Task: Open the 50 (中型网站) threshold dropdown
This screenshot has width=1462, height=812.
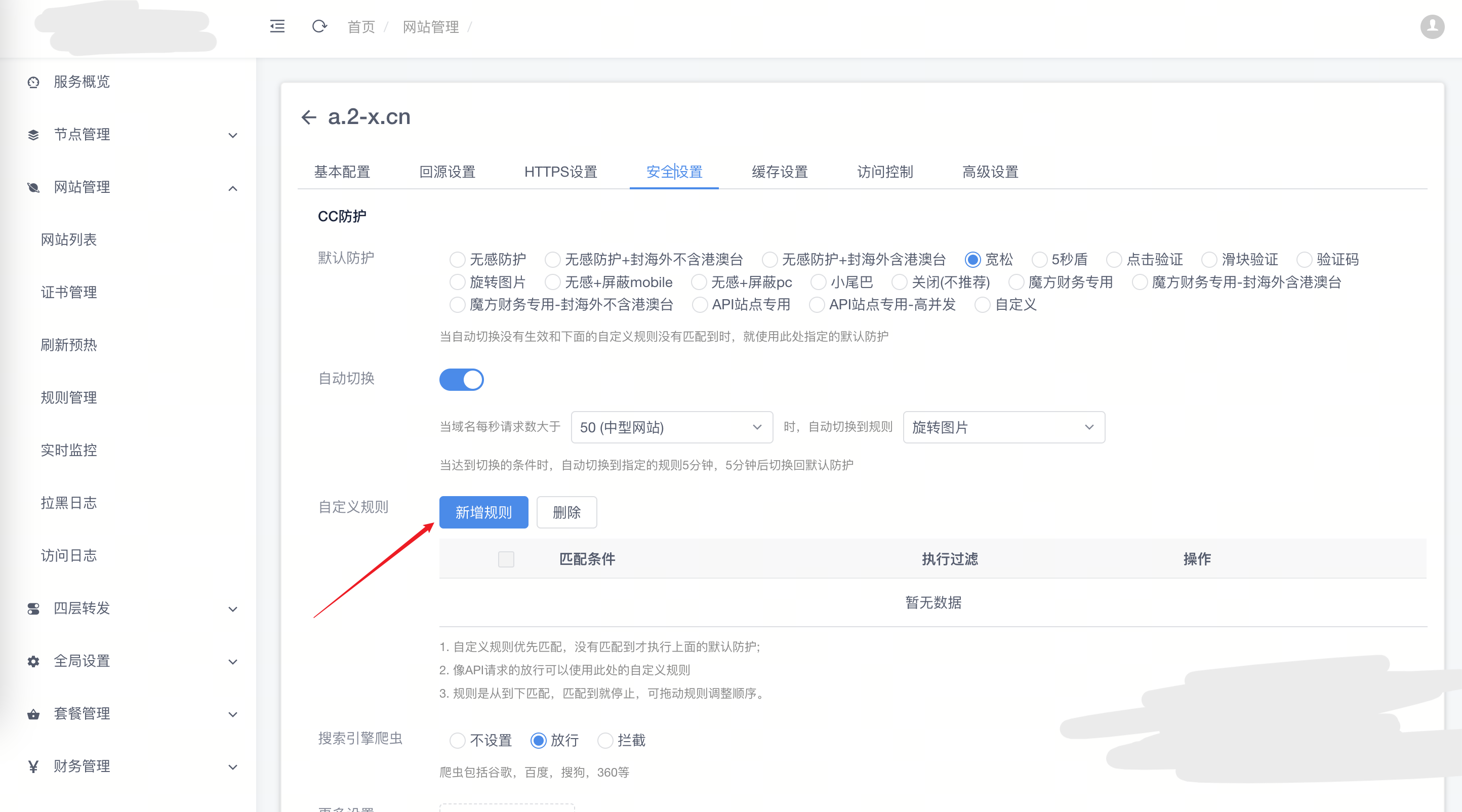Action: pos(671,427)
